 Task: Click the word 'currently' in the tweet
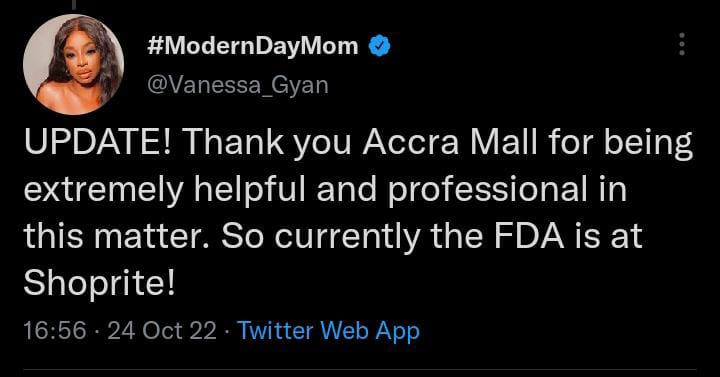348,238
